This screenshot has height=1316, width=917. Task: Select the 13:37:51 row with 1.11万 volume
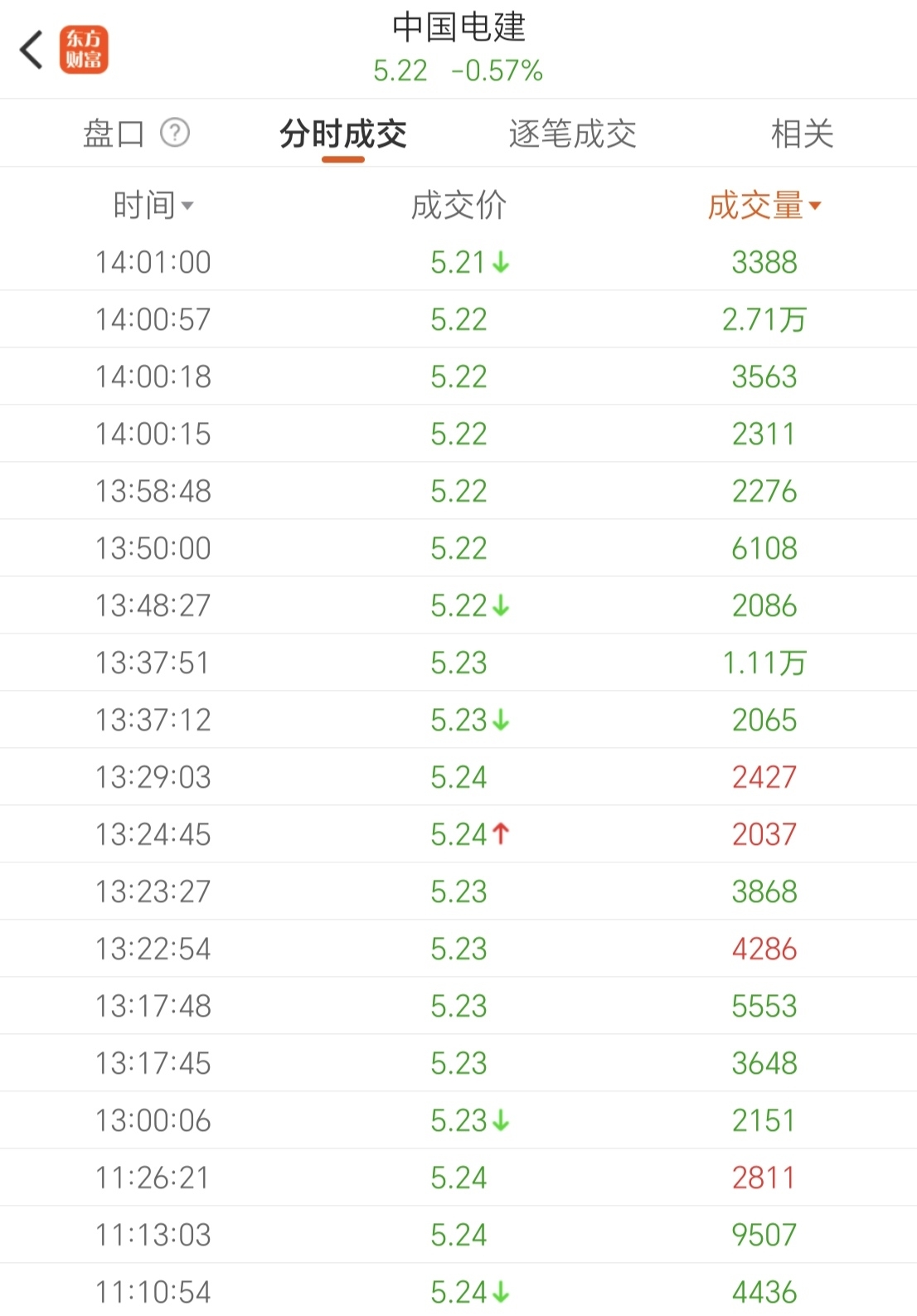(458, 663)
